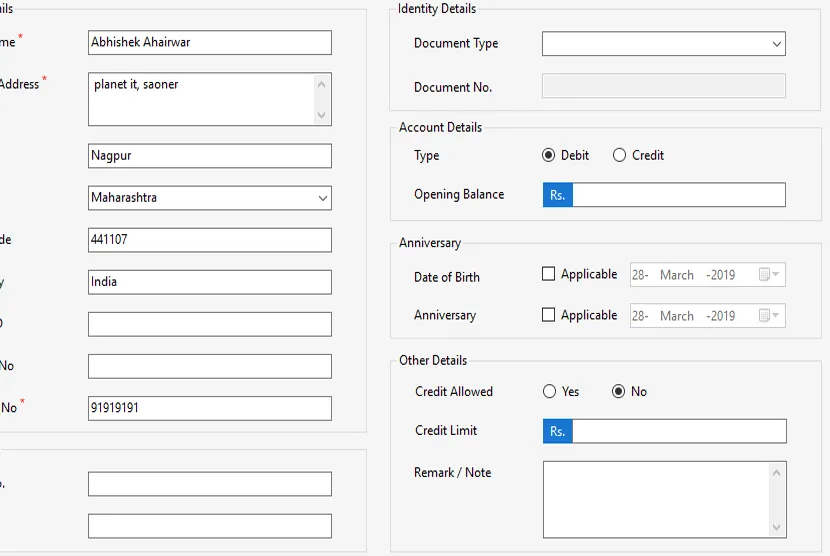Click the Credit Limit amount field
This screenshot has width=830, height=556.
[679, 431]
